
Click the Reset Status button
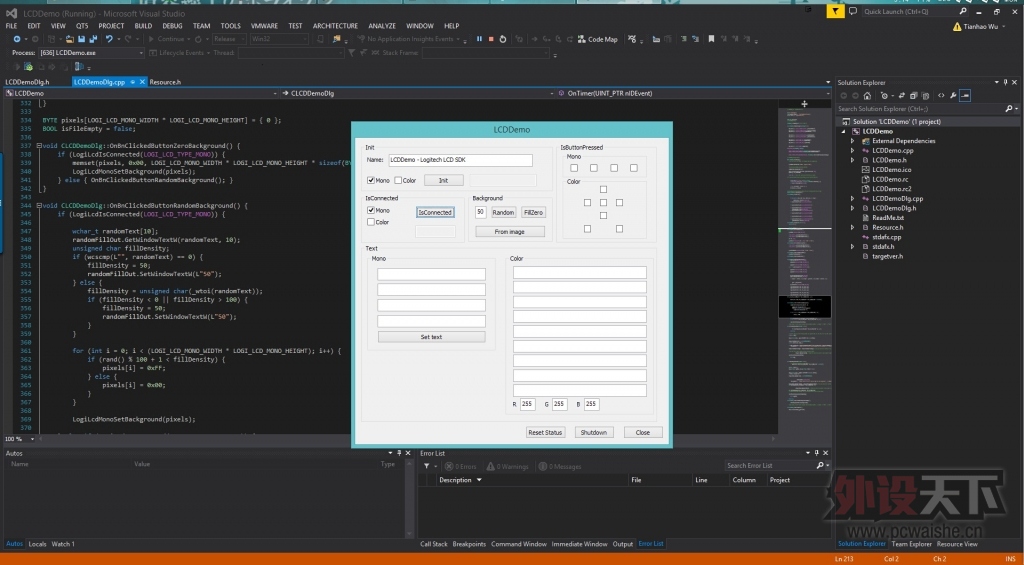tap(545, 432)
